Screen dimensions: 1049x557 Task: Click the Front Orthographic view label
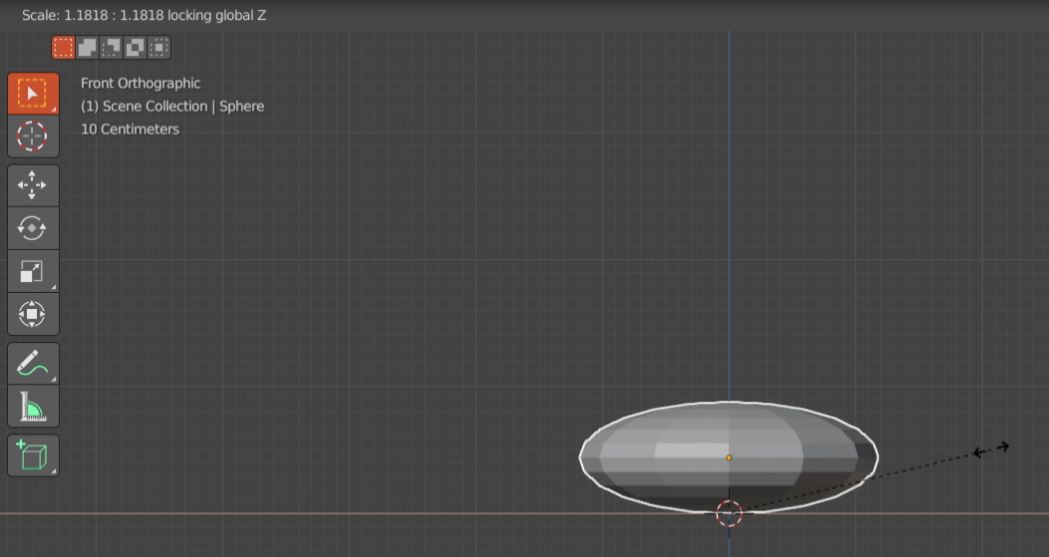point(140,83)
